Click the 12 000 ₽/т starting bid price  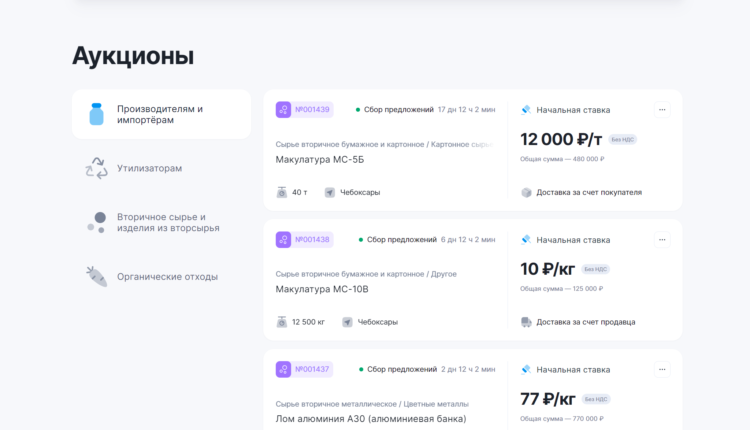pos(561,139)
